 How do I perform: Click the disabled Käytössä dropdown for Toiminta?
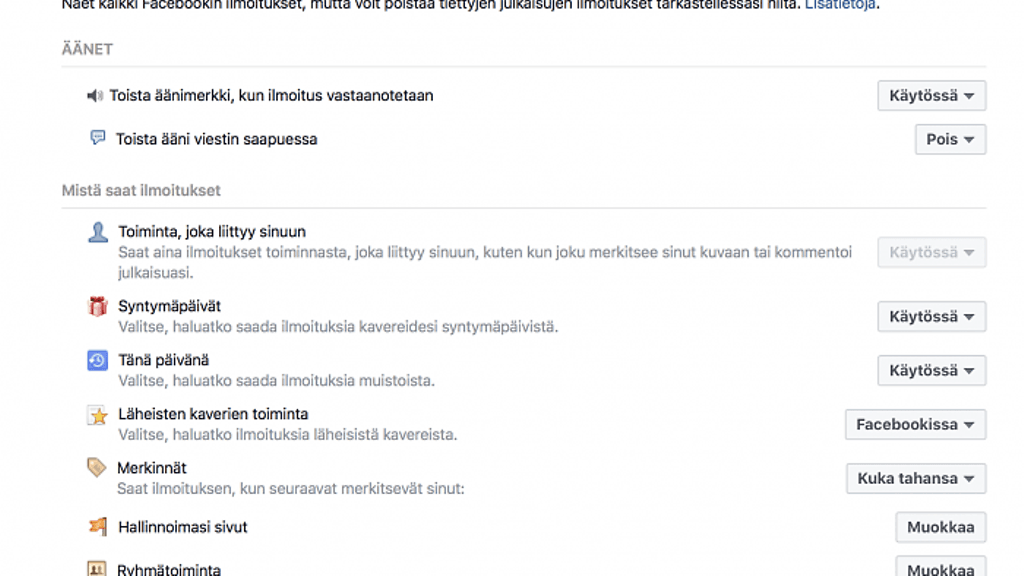coord(931,252)
